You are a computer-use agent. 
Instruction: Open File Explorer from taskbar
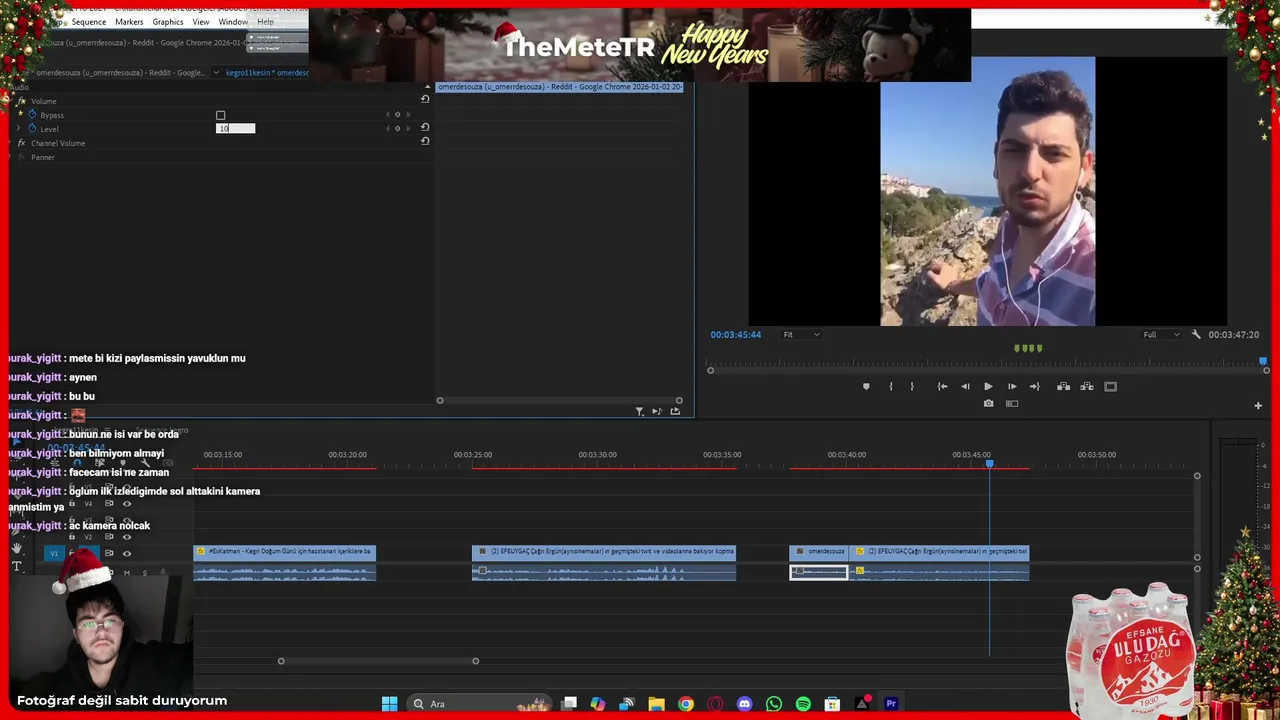tap(656, 704)
